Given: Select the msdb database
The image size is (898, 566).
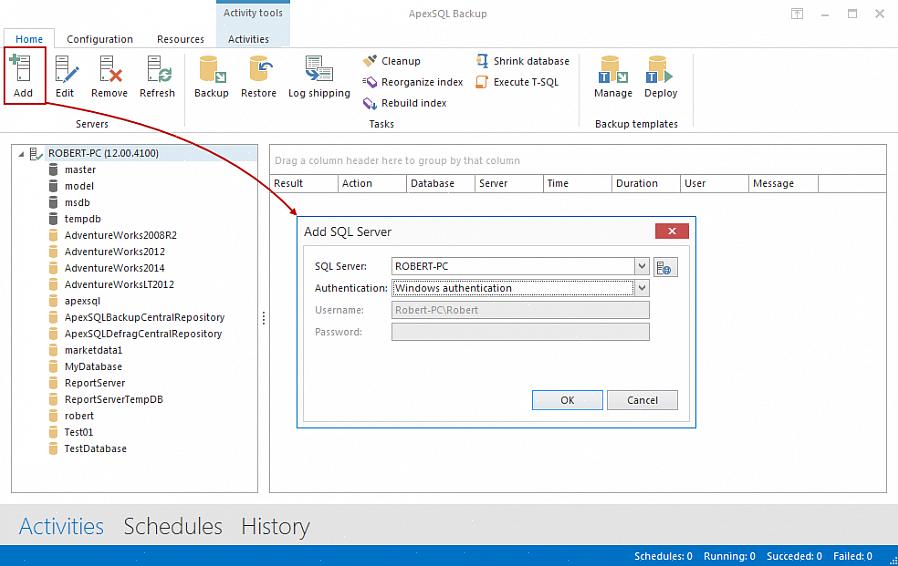Looking at the screenshot, I should [77, 202].
